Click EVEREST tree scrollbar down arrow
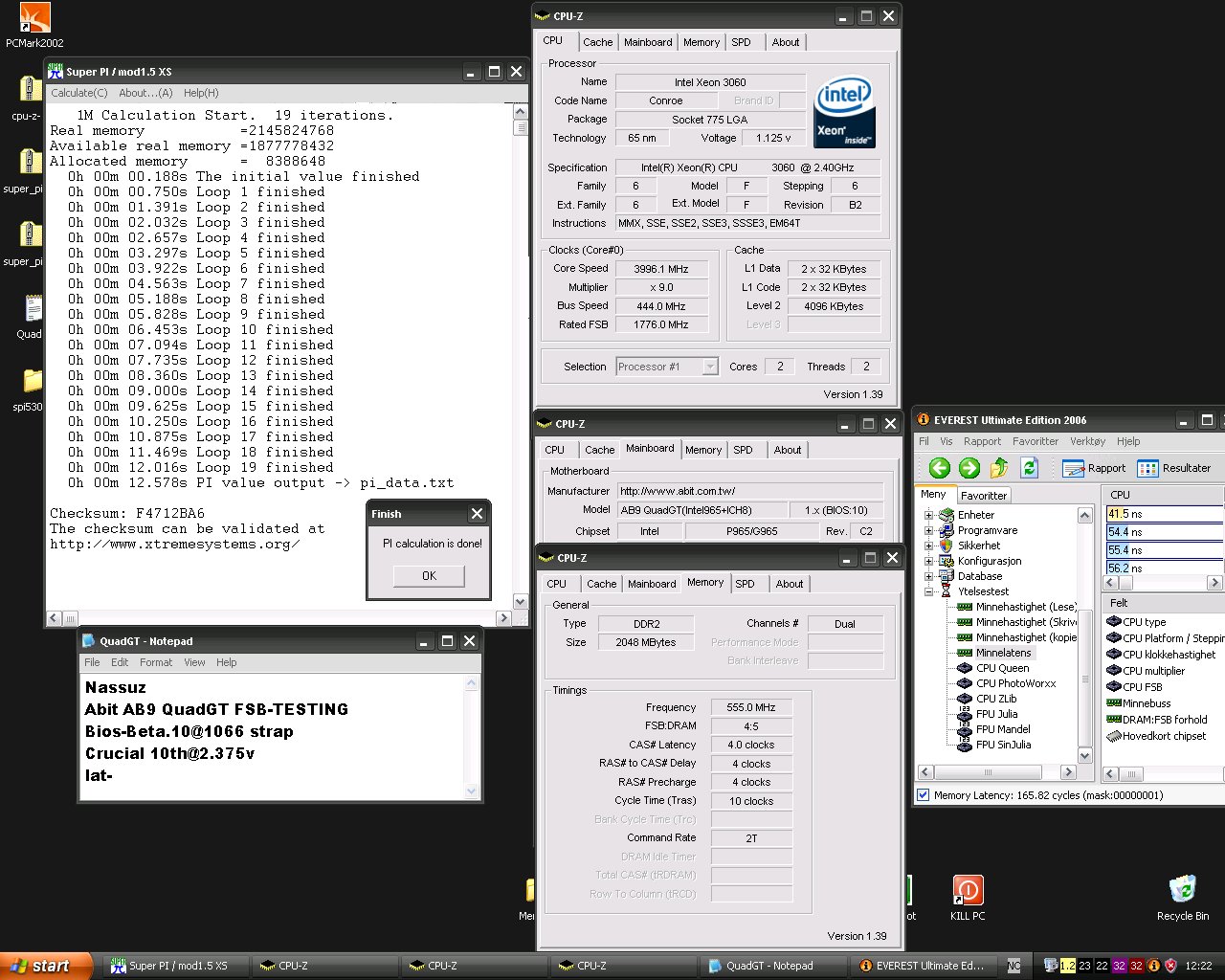Image resolution: width=1225 pixels, height=980 pixels. [x=1085, y=755]
